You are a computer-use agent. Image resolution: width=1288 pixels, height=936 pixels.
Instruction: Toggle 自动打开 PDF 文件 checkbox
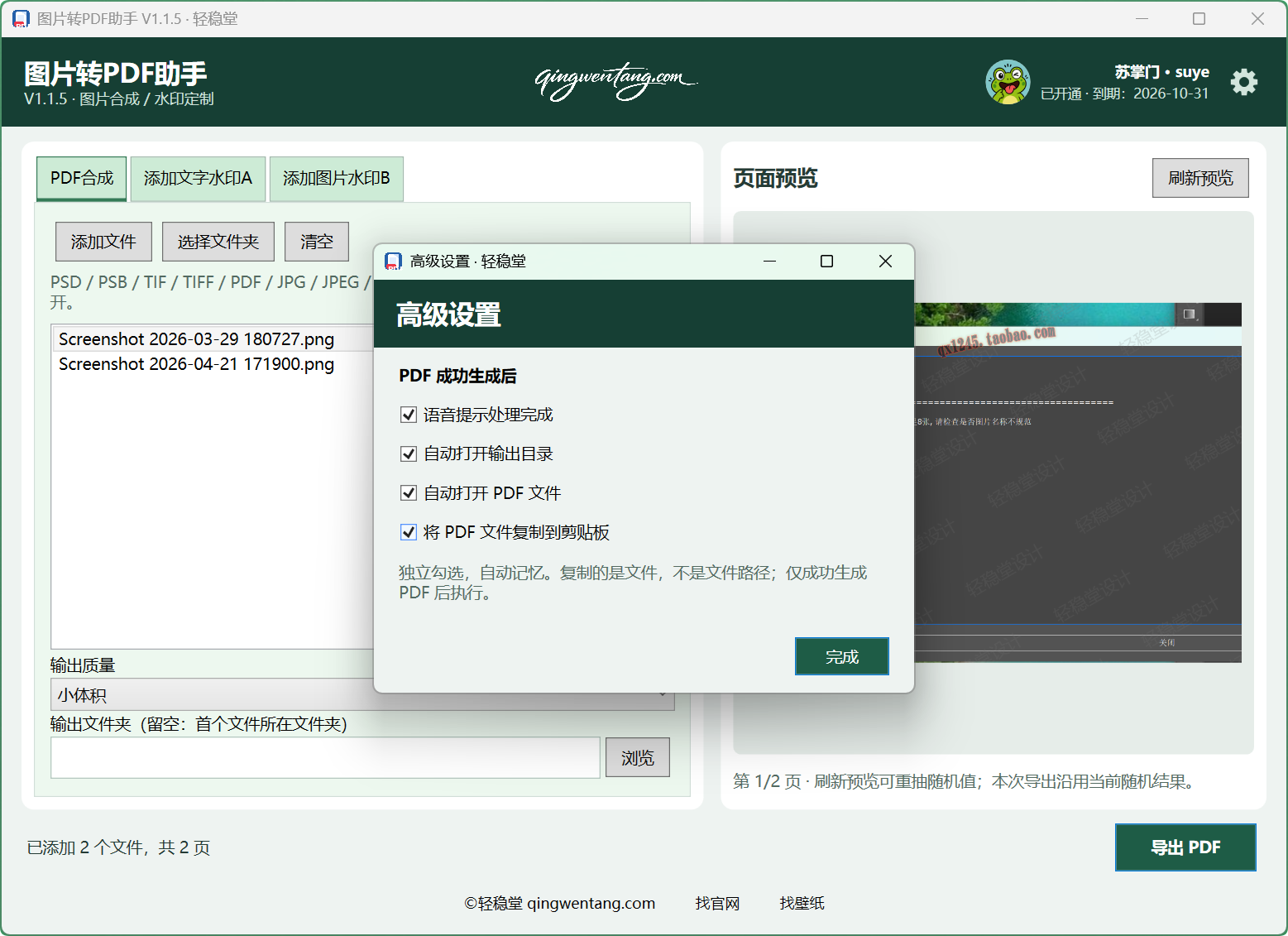(408, 493)
